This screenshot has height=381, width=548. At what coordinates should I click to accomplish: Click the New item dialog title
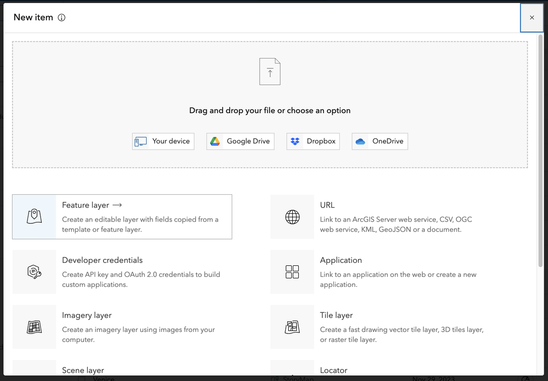[x=33, y=17]
